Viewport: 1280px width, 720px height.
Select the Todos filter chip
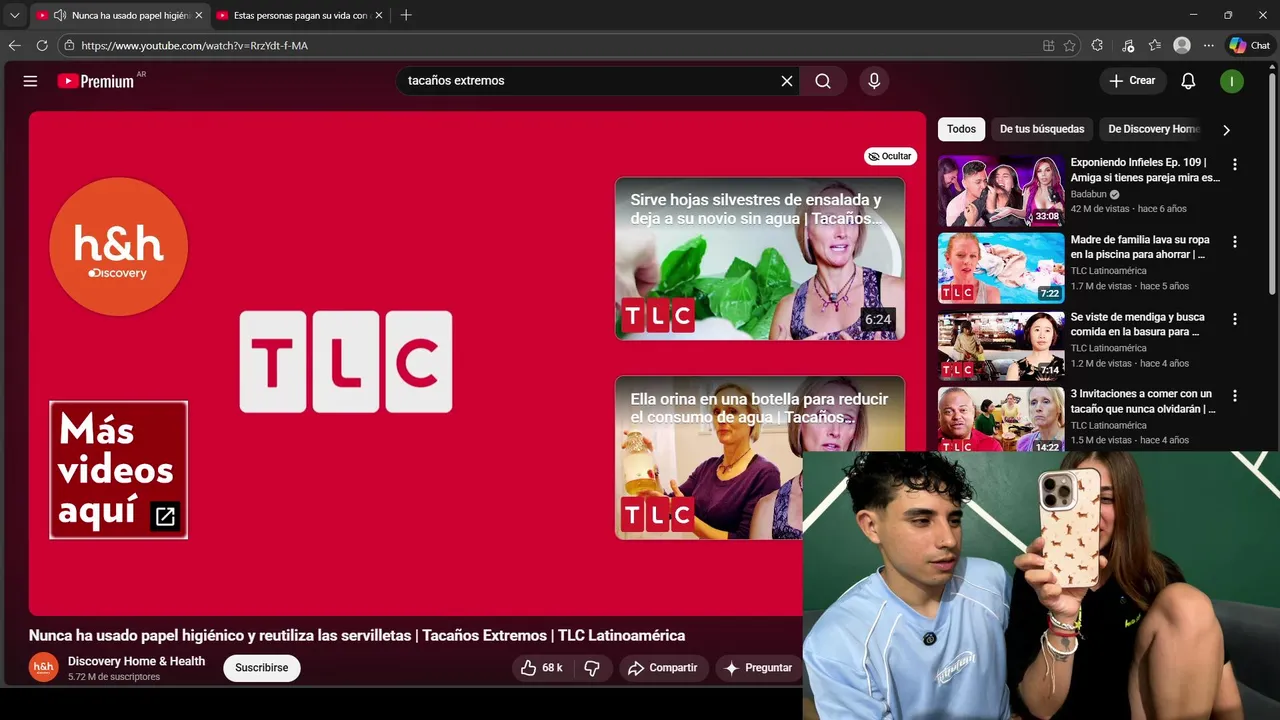(961, 129)
